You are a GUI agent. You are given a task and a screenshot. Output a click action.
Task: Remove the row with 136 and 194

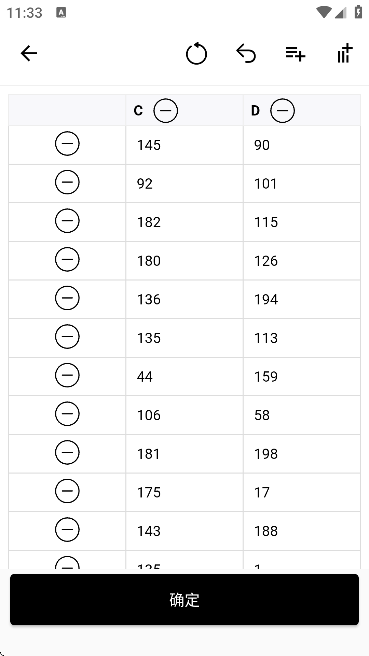pos(67,298)
